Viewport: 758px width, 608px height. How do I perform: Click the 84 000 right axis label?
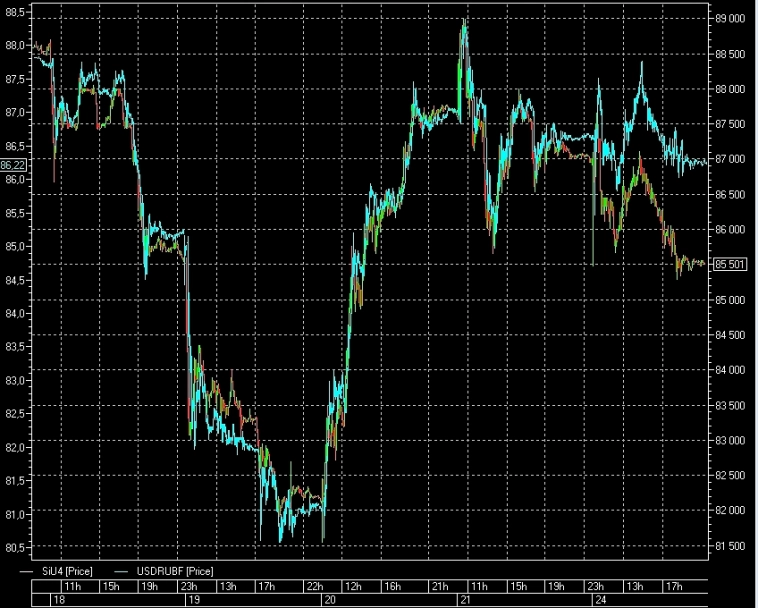(730, 370)
